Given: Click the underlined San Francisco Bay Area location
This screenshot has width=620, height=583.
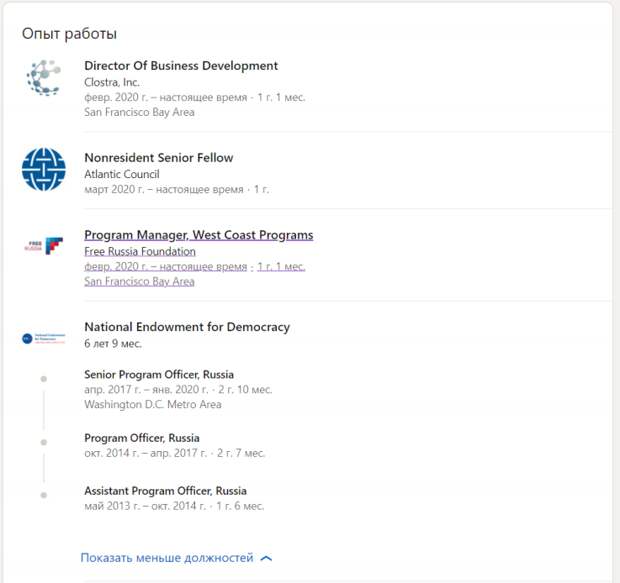Looking at the screenshot, I should click(x=139, y=282).
